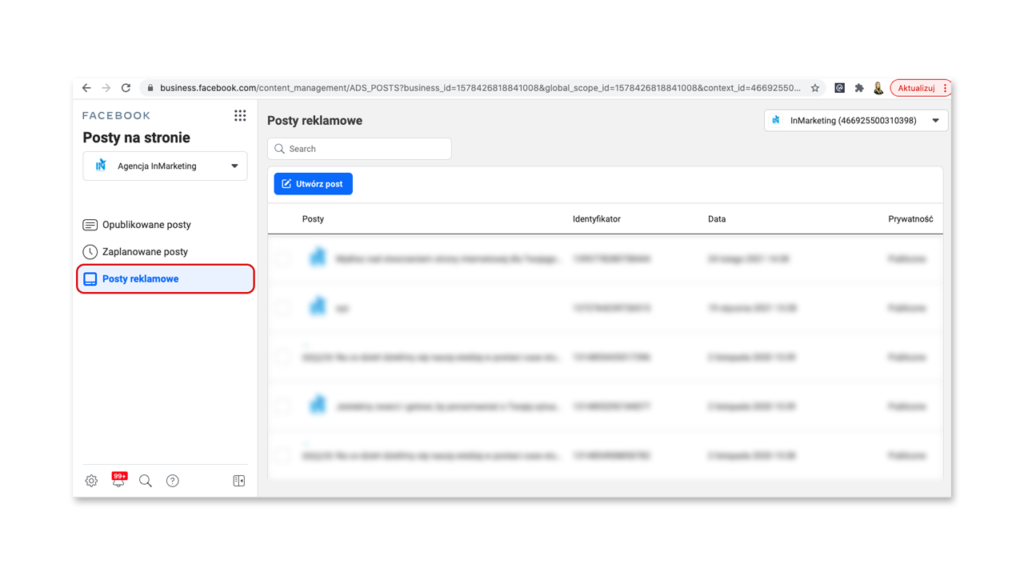View site info via the padlock icon
The image size is (1024, 576).
pos(150,88)
